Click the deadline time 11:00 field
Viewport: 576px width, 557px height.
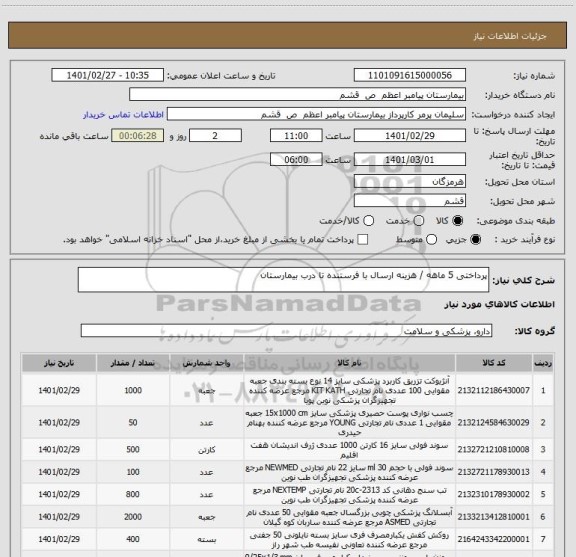pos(296,136)
